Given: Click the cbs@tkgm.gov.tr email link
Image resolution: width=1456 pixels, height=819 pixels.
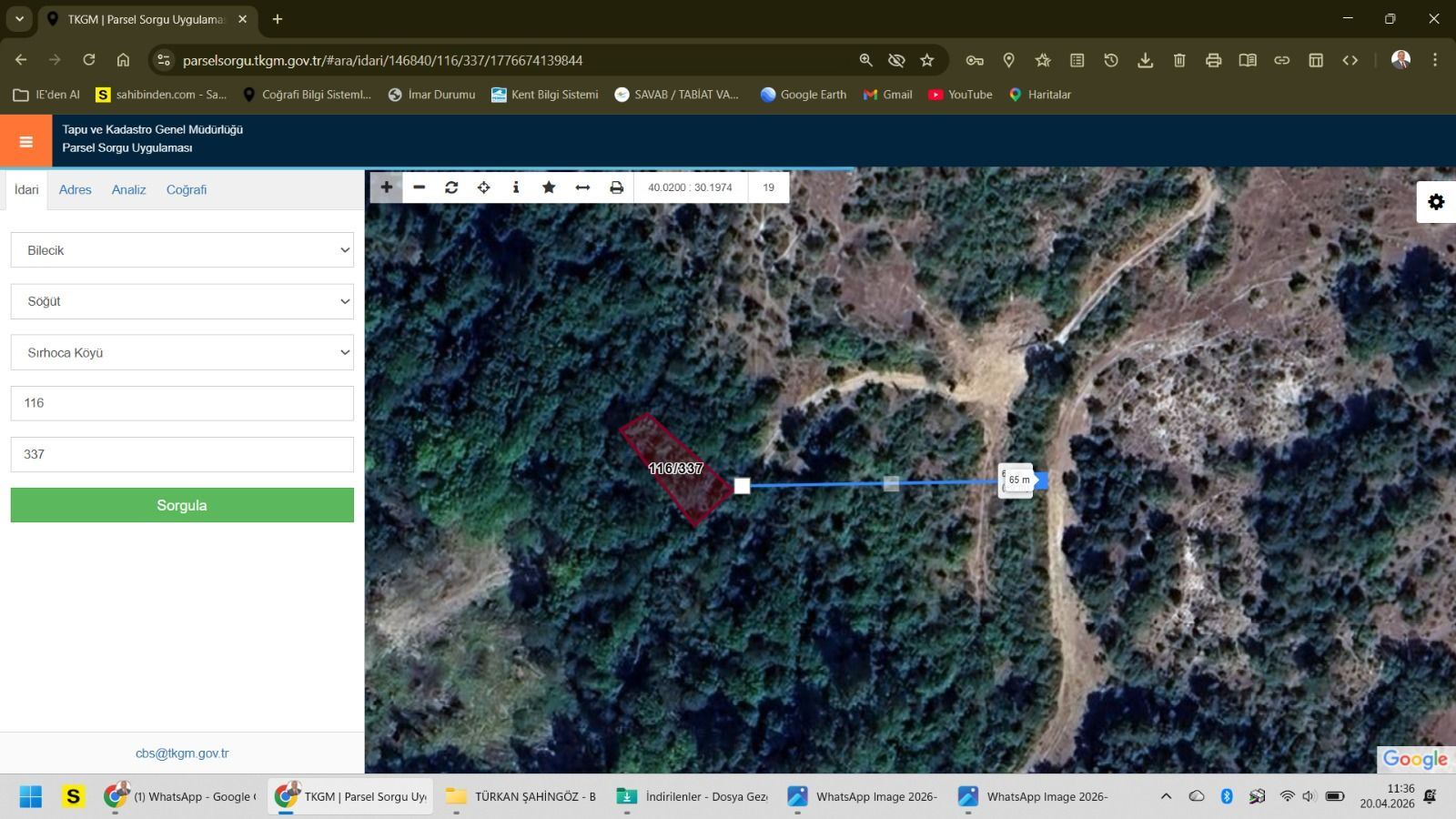Looking at the screenshot, I should click(x=182, y=753).
